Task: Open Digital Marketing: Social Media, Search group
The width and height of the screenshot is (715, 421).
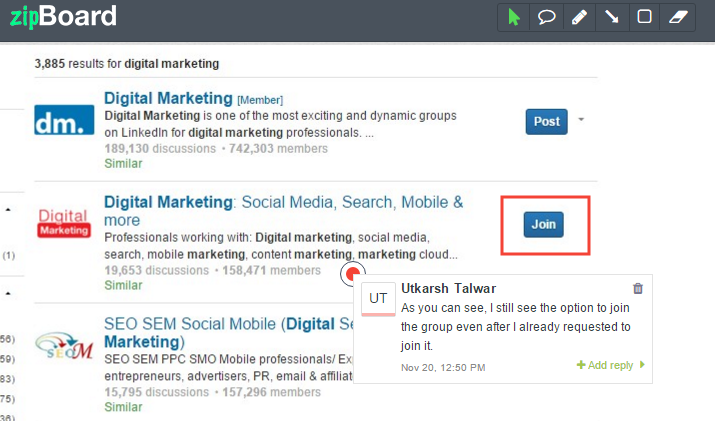Action: [283, 211]
